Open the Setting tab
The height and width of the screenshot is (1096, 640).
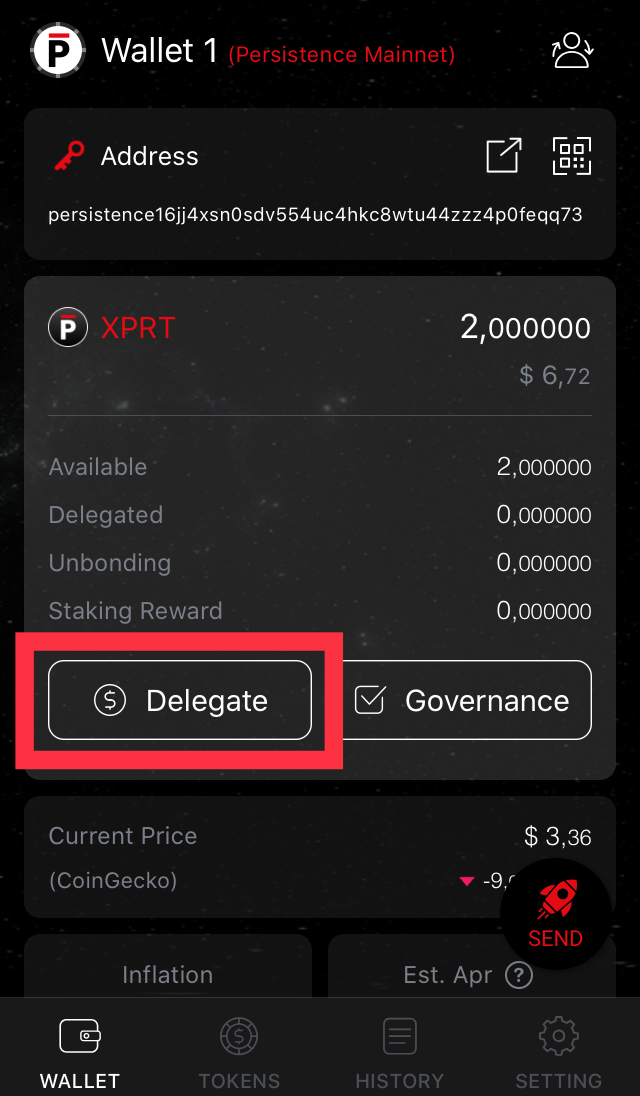click(x=558, y=1053)
